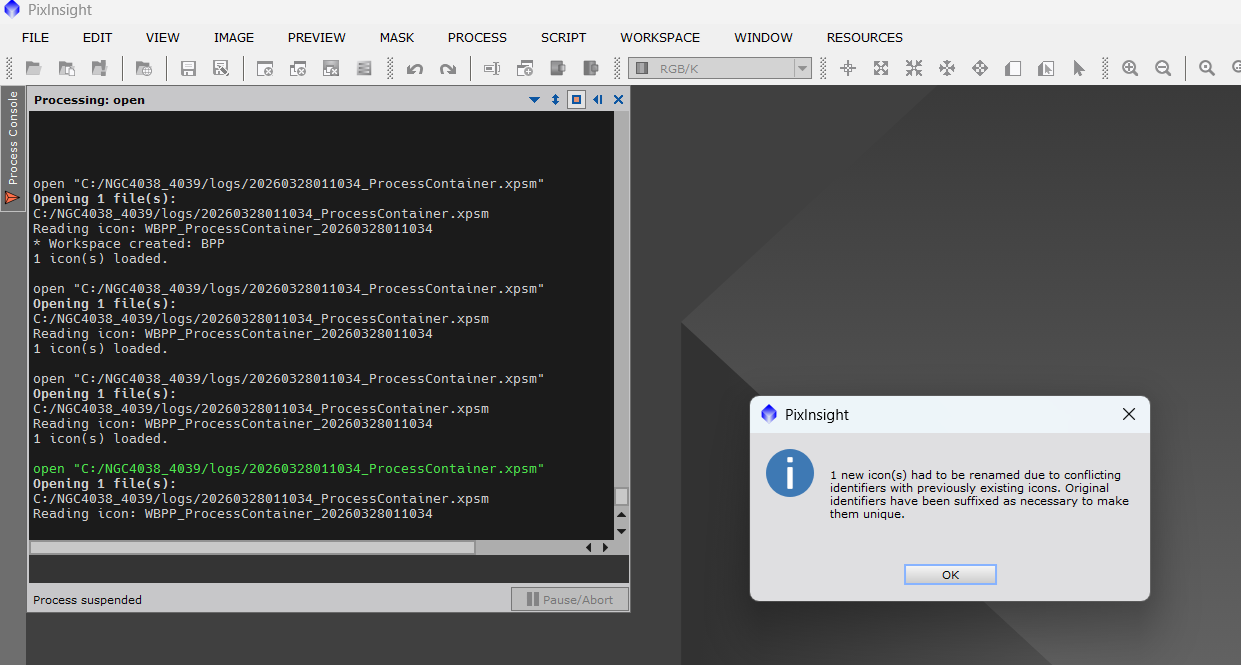Open the SCRIPT menu

[563, 38]
